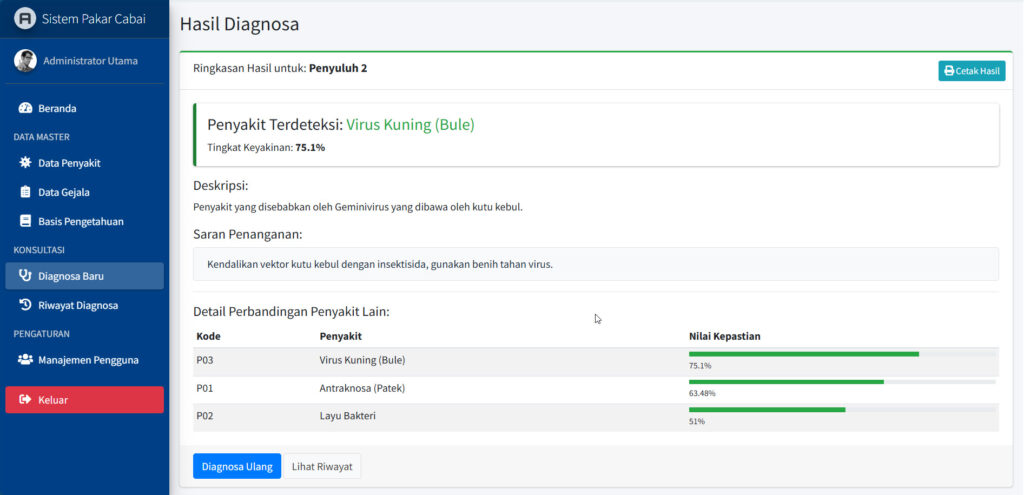The width and height of the screenshot is (1024, 495).
Task: Click the Virus Kuning 75.1% progress bar
Action: coord(803,354)
